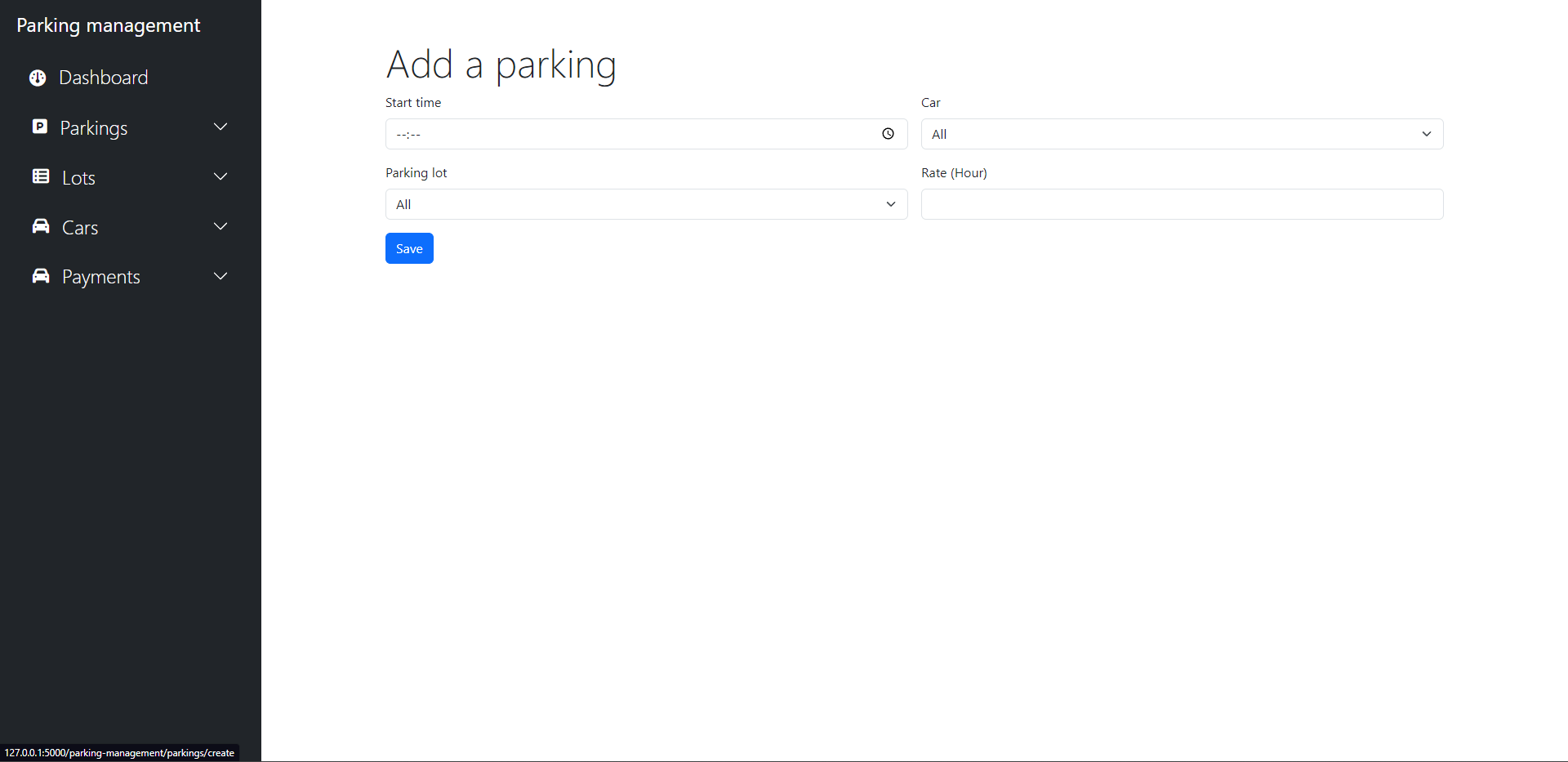Open the Car selection dropdown showing All
The height and width of the screenshot is (762, 1568).
point(1182,133)
